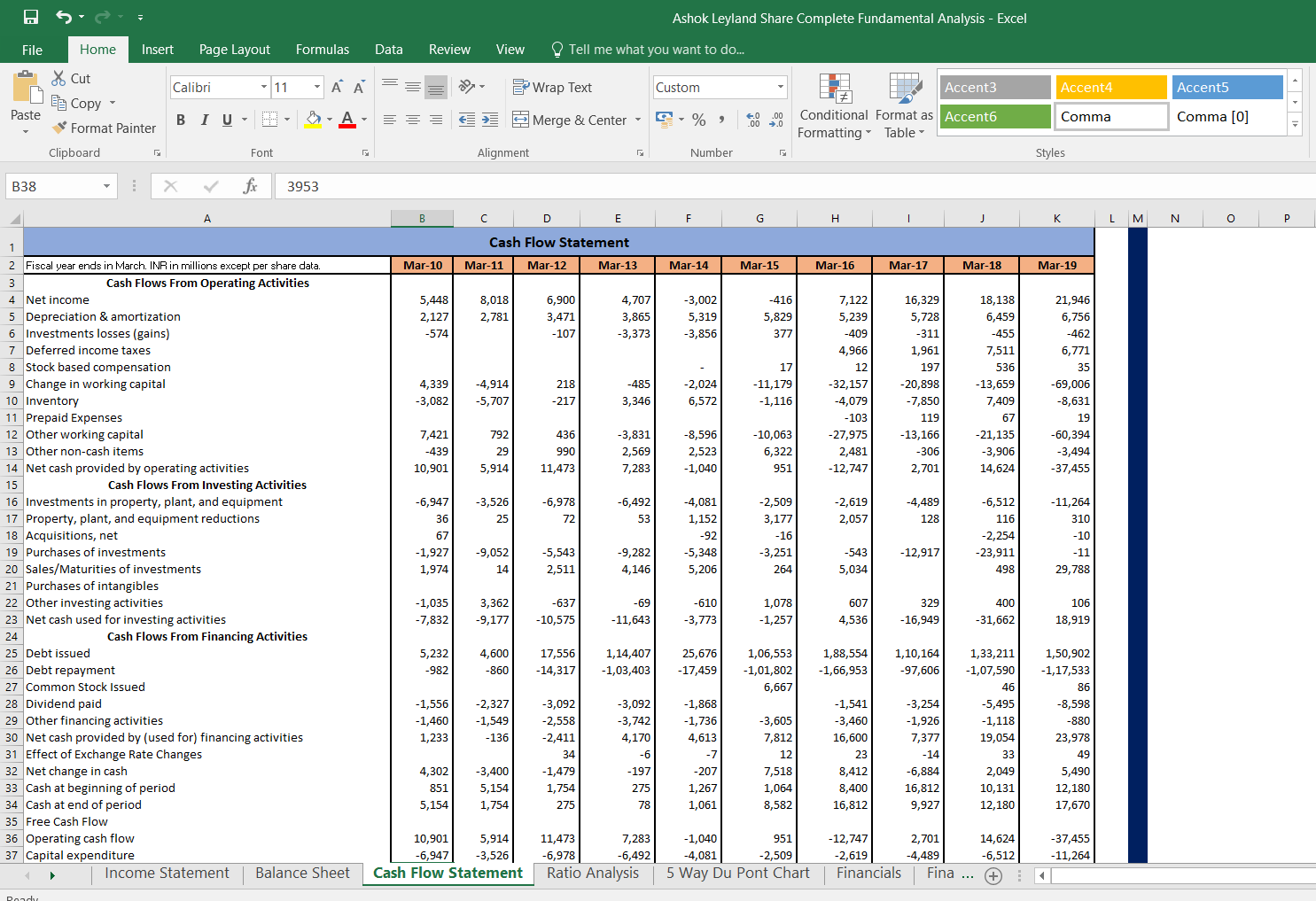Toggle Underline formatting
1316x901 pixels.
227,120
